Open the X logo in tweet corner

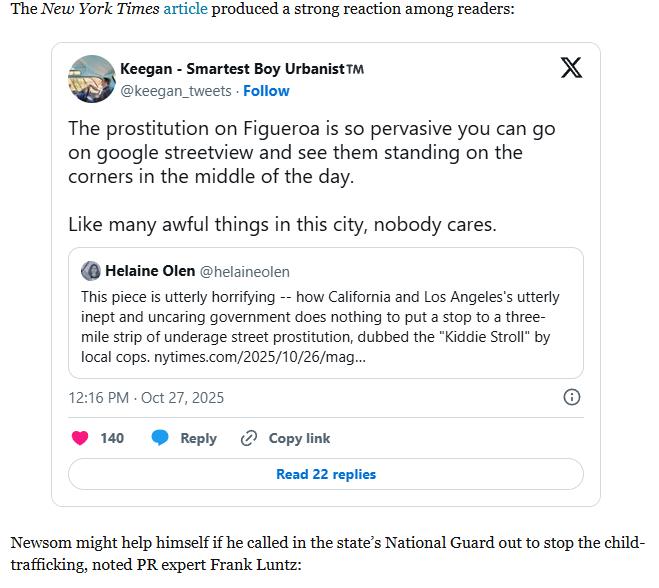pyautogui.click(x=571, y=69)
